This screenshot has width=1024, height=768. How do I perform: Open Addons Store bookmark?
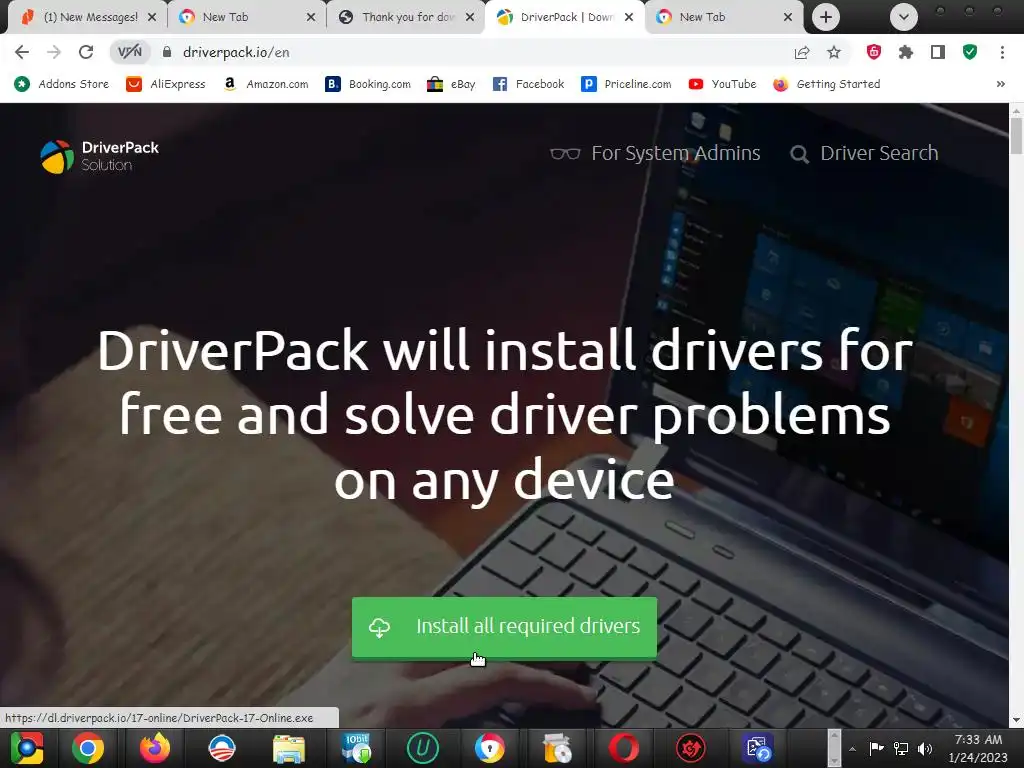(x=62, y=84)
